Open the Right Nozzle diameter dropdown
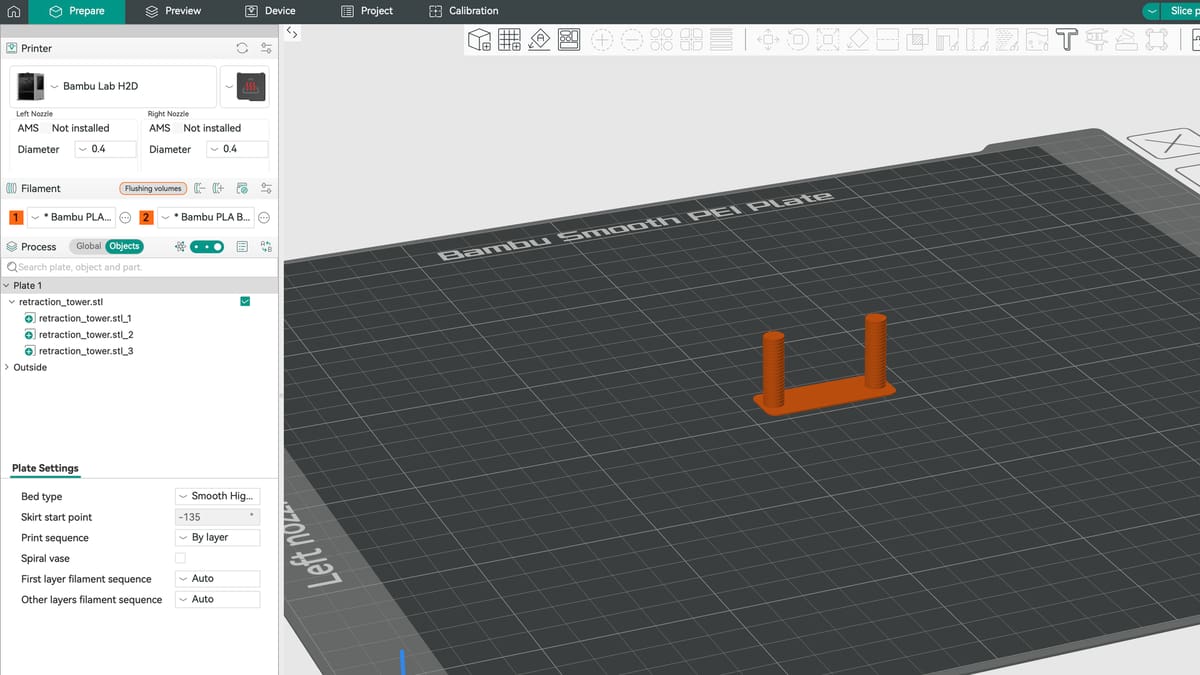Viewport: 1200px width, 675px height. point(237,149)
